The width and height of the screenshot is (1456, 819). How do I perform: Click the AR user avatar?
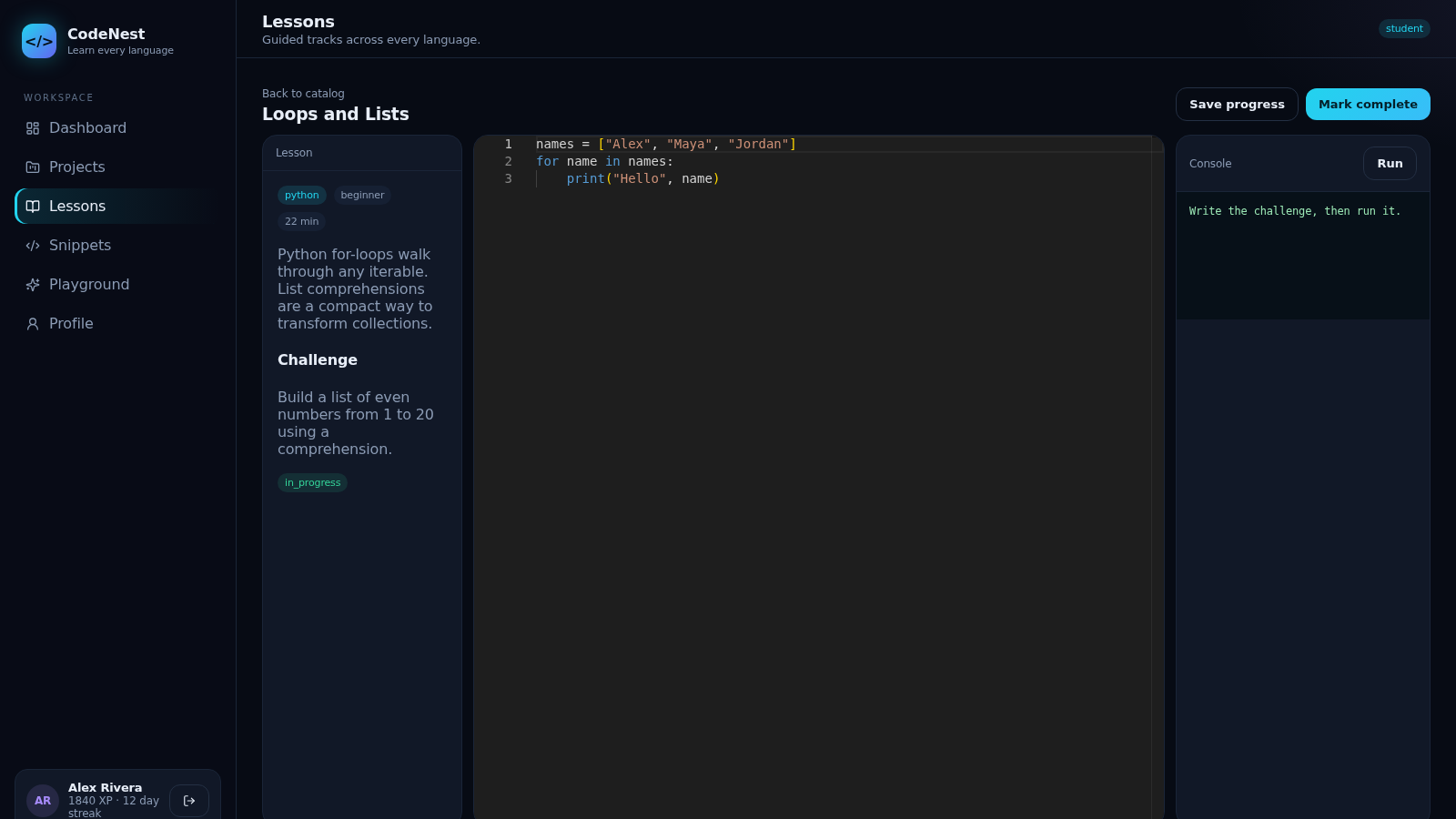pyautogui.click(x=43, y=801)
